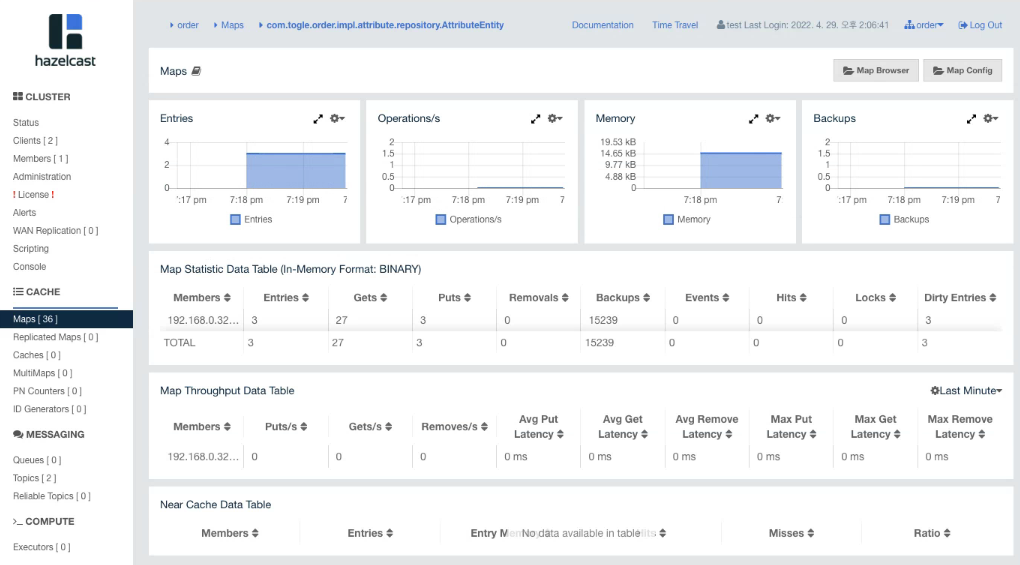
Task: Toggle the Memory legend swatch
Action: click(668, 220)
